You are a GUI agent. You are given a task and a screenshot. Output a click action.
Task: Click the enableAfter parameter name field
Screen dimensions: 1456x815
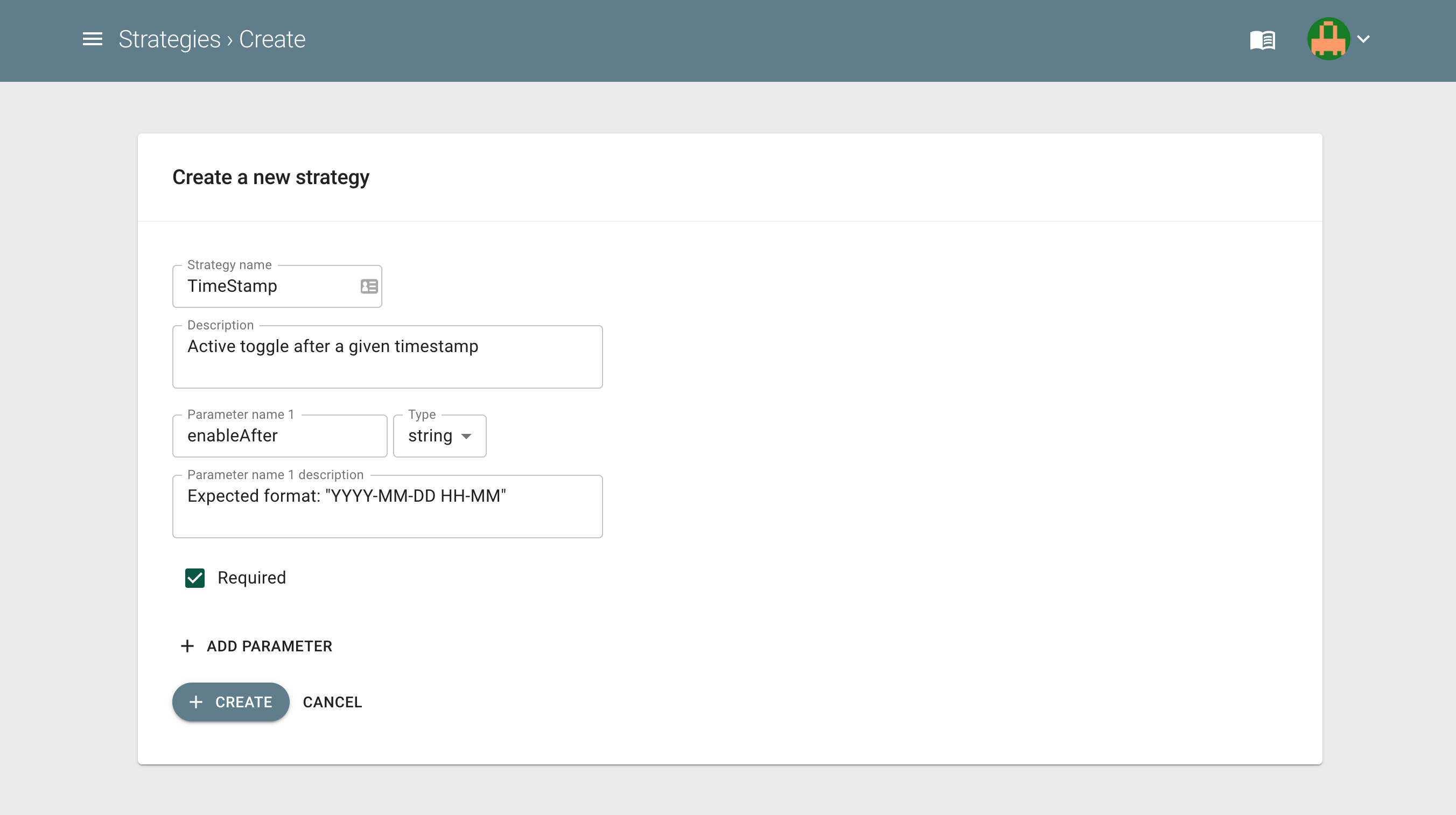pyautogui.click(x=280, y=435)
